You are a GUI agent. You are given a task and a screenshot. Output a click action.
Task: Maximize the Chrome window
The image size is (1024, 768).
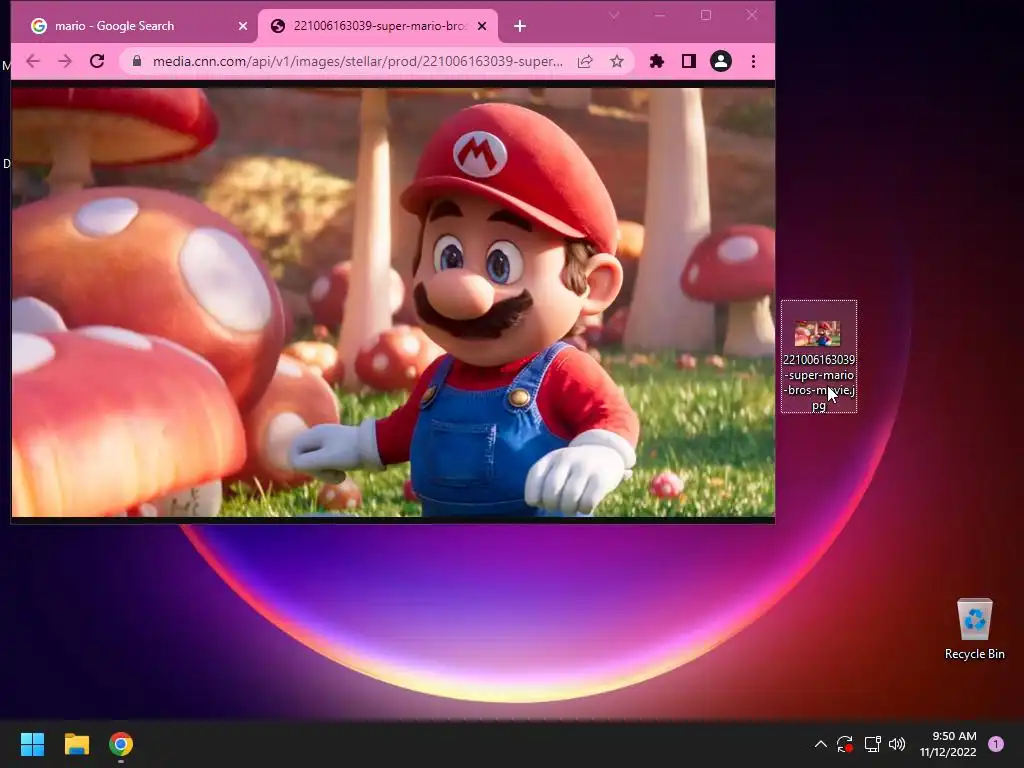click(x=706, y=15)
